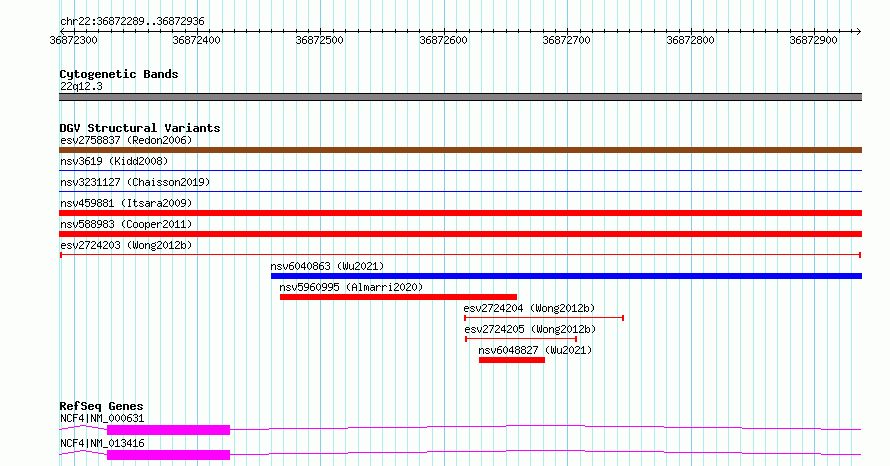The height and width of the screenshot is (466, 890).
Task: Click the esv2758837 (Redon2006) label
Action: [126, 140]
